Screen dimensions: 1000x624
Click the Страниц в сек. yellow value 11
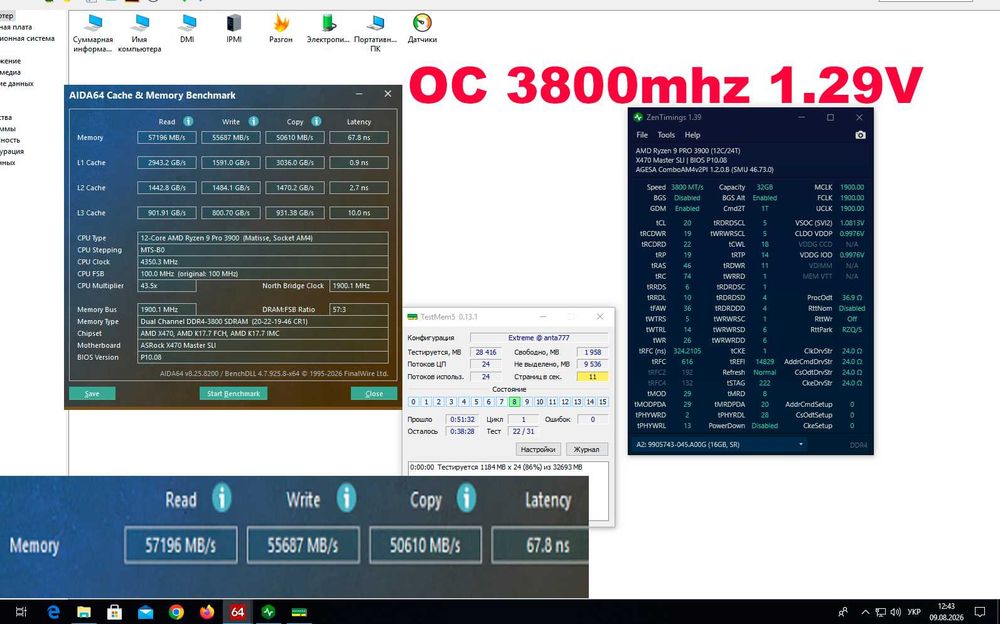pyautogui.click(x=592, y=376)
